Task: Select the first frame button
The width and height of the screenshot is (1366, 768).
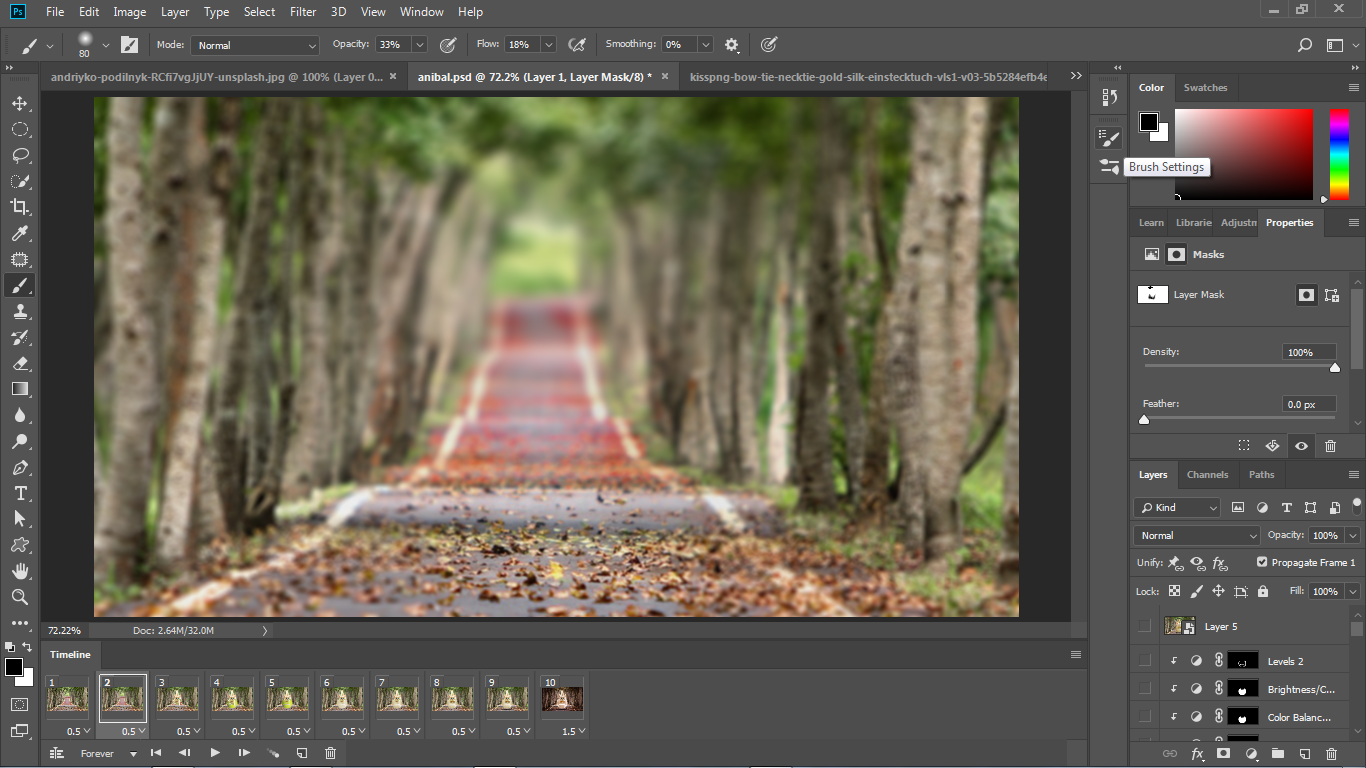Action: [x=156, y=753]
